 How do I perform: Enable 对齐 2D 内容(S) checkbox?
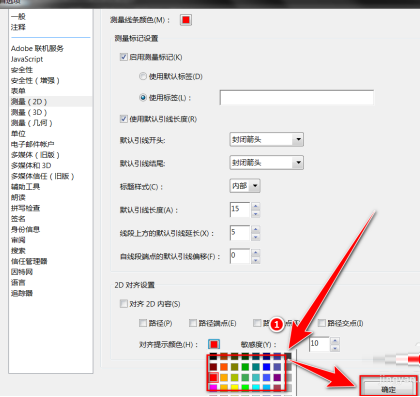point(123,304)
